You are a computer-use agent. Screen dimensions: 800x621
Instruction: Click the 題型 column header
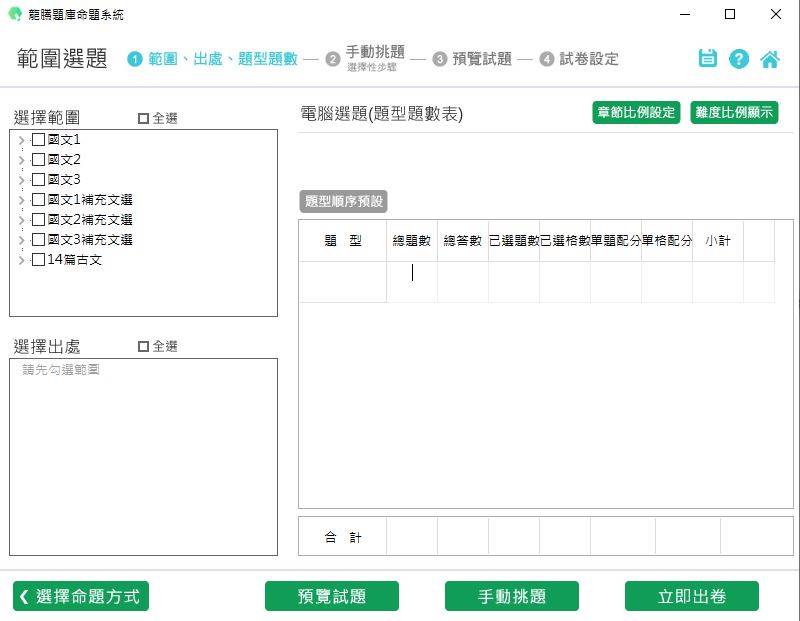click(343, 240)
